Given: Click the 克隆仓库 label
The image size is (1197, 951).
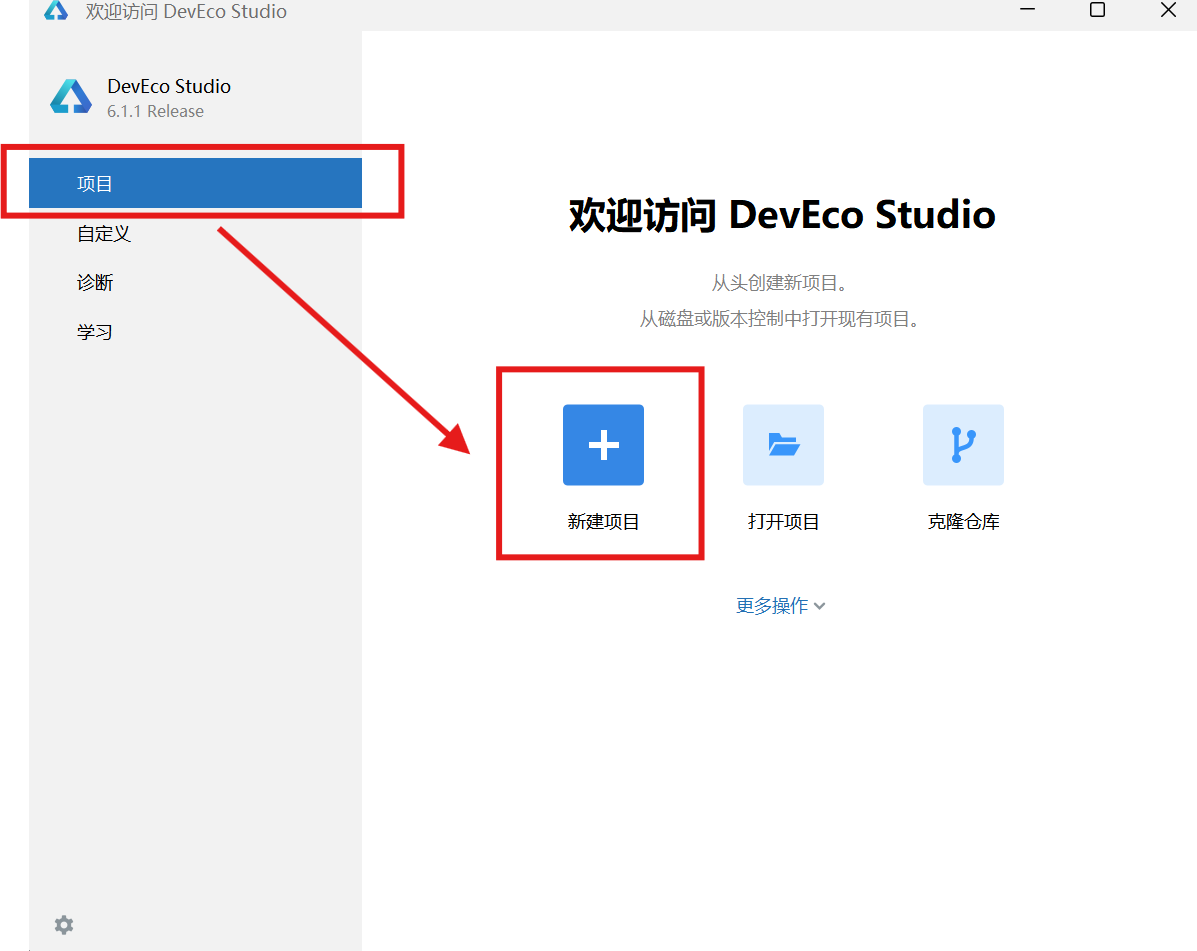Looking at the screenshot, I should pyautogui.click(x=963, y=522).
